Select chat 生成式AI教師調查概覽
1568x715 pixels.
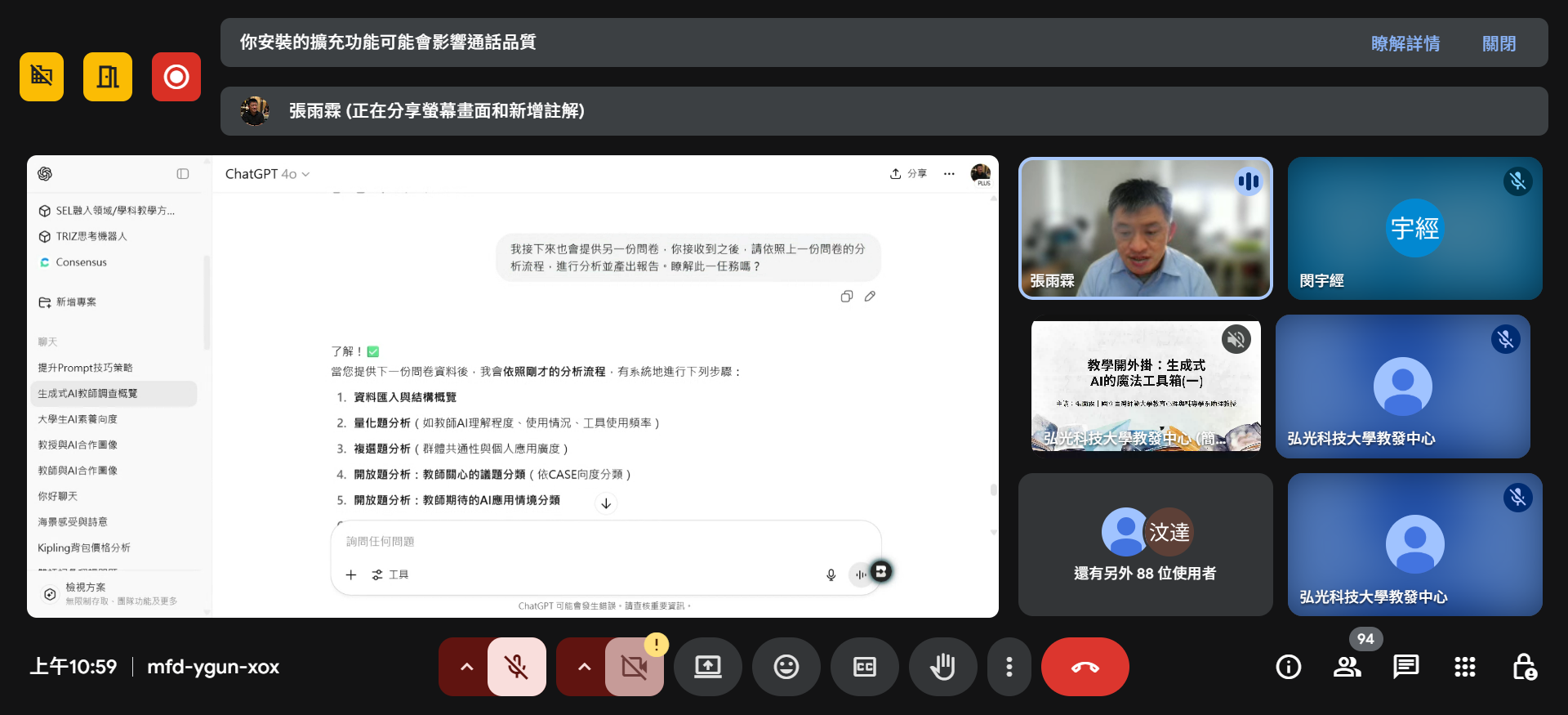(x=114, y=393)
